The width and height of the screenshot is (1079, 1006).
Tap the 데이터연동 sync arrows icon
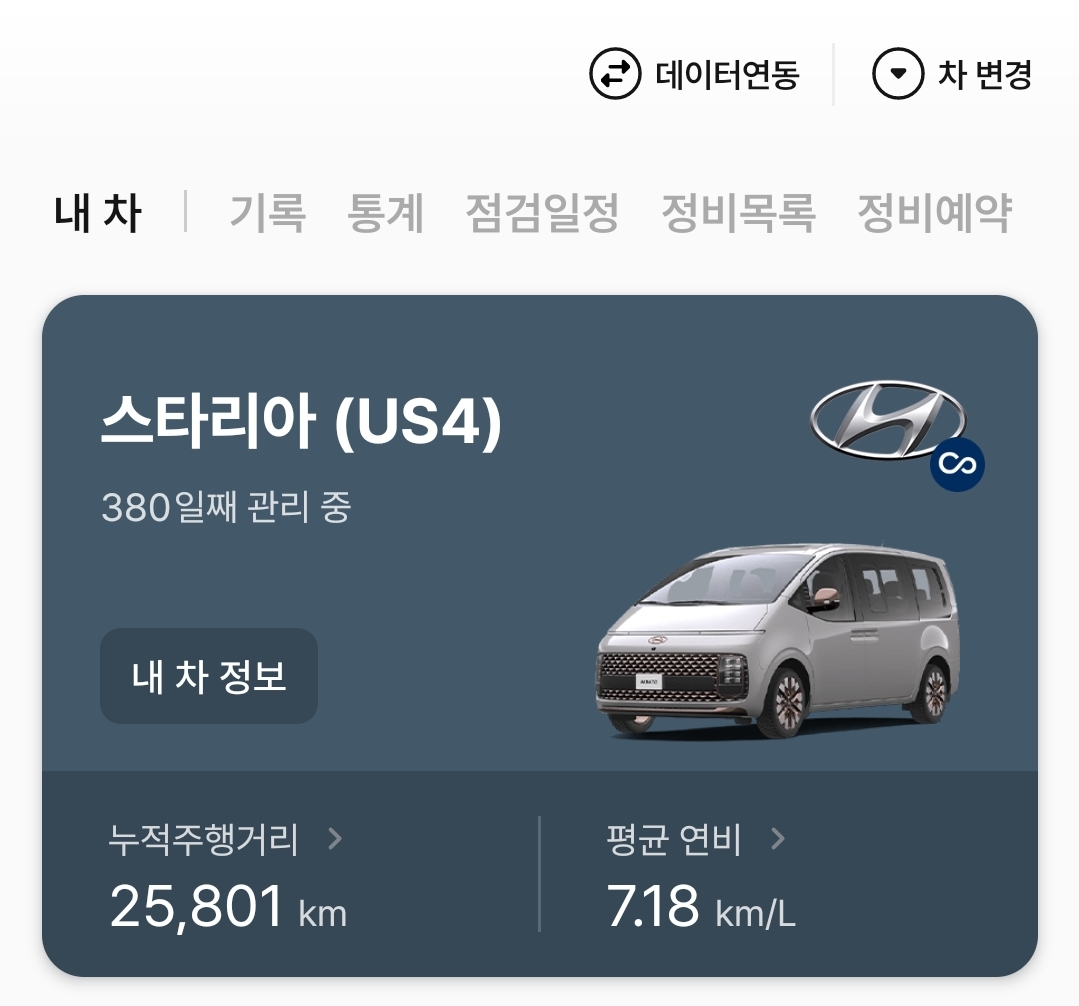point(615,74)
